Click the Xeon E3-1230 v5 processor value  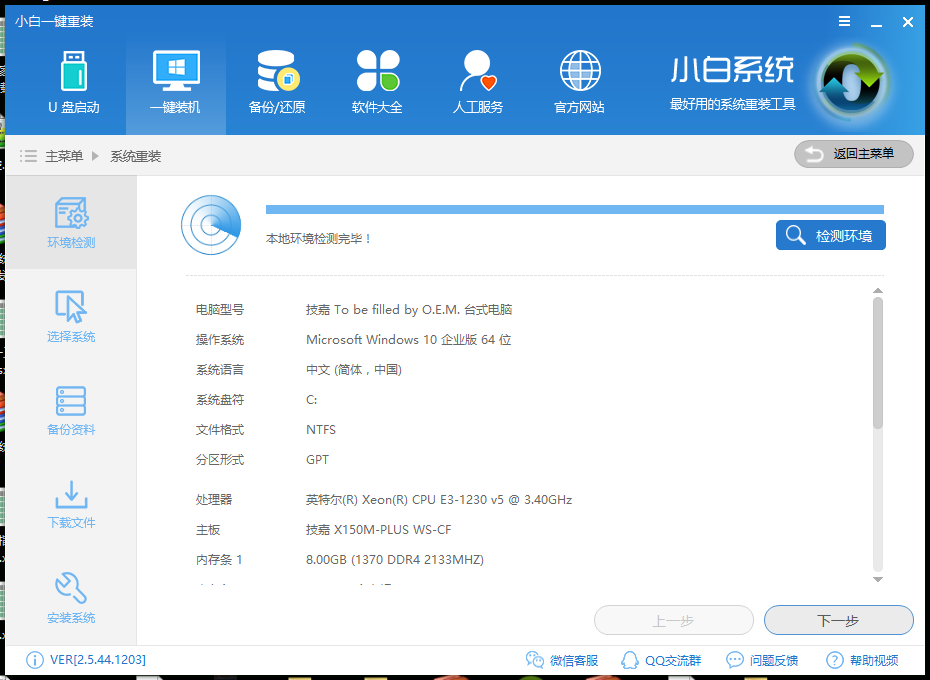point(439,500)
